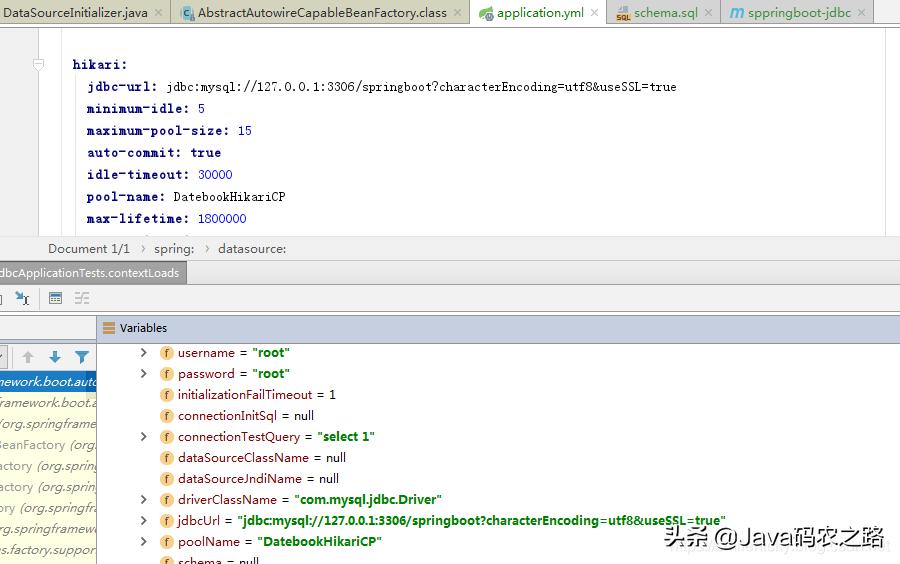Click the spring: breadcrumb
The height and width of the screenshot is (564, 900).
(x=174, y=248)
